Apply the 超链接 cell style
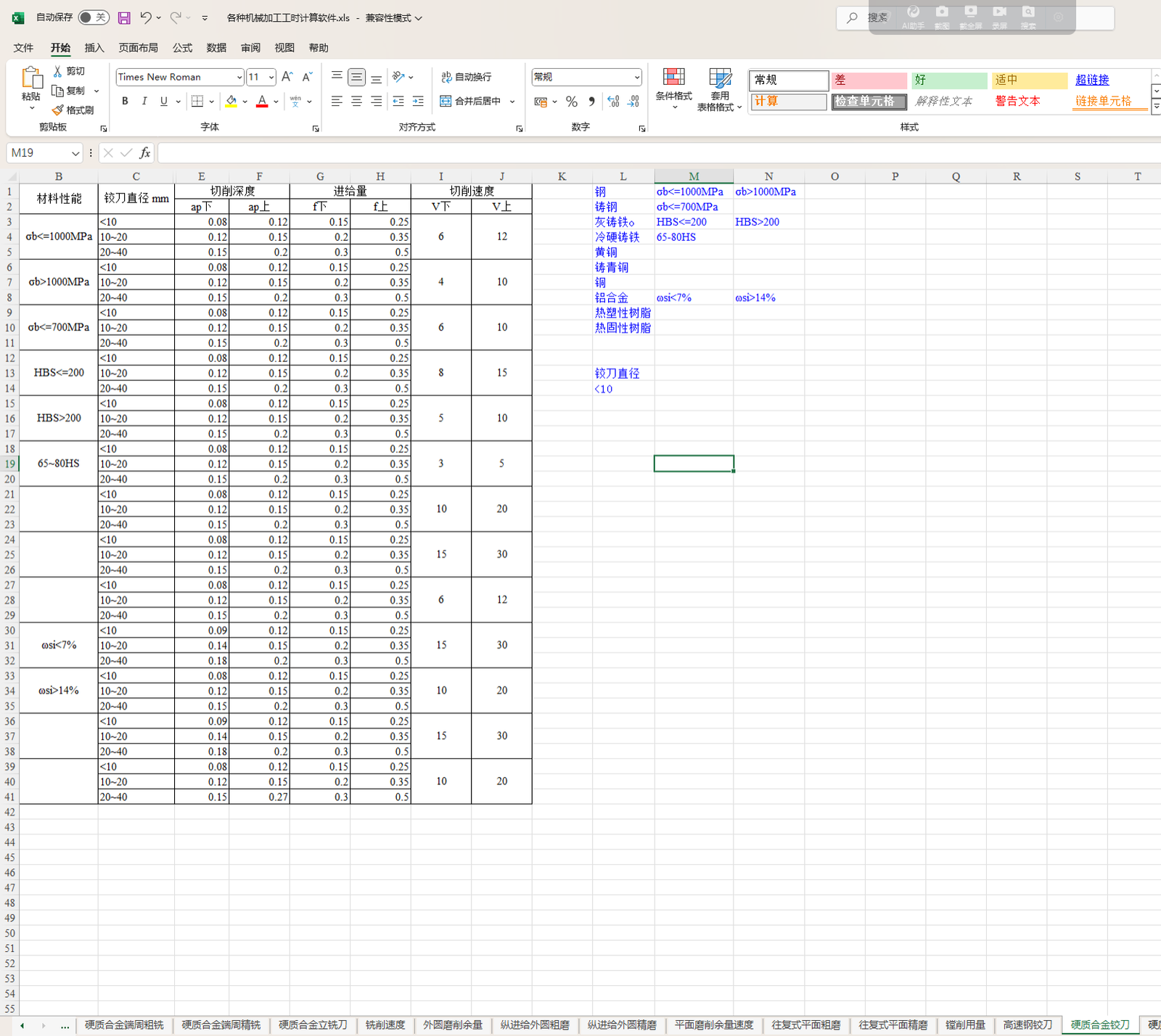The width and height of the screenshot is (1161, 1036). pos(1092,80)
